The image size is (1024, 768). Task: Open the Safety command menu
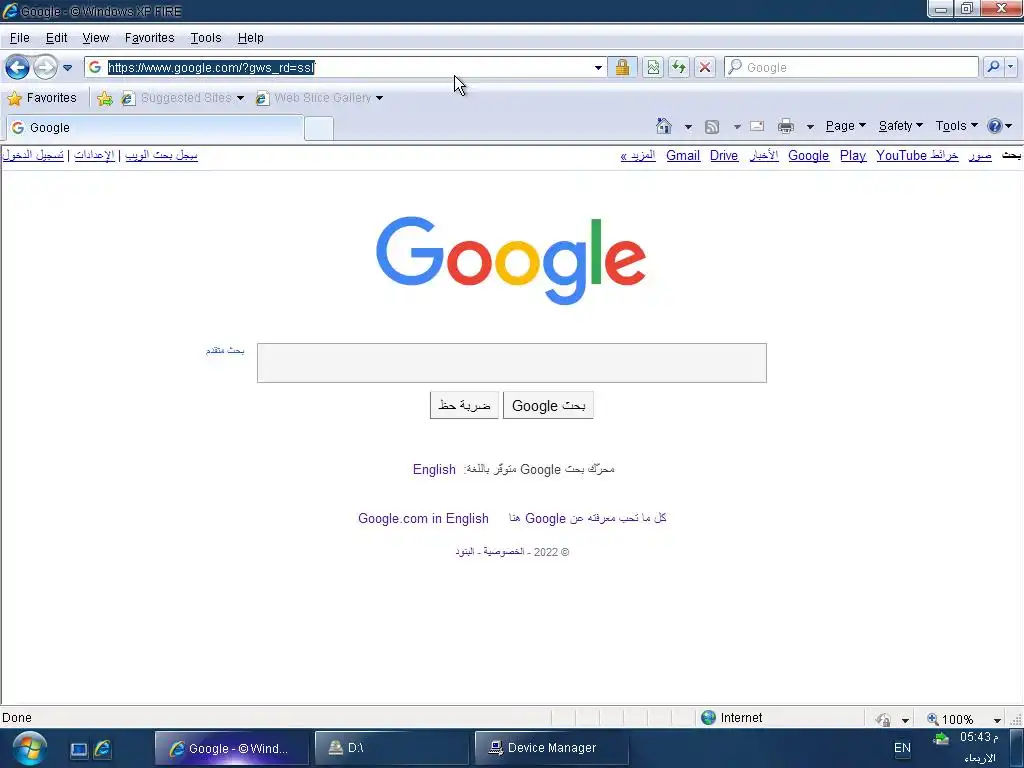[x=901, y=126]
